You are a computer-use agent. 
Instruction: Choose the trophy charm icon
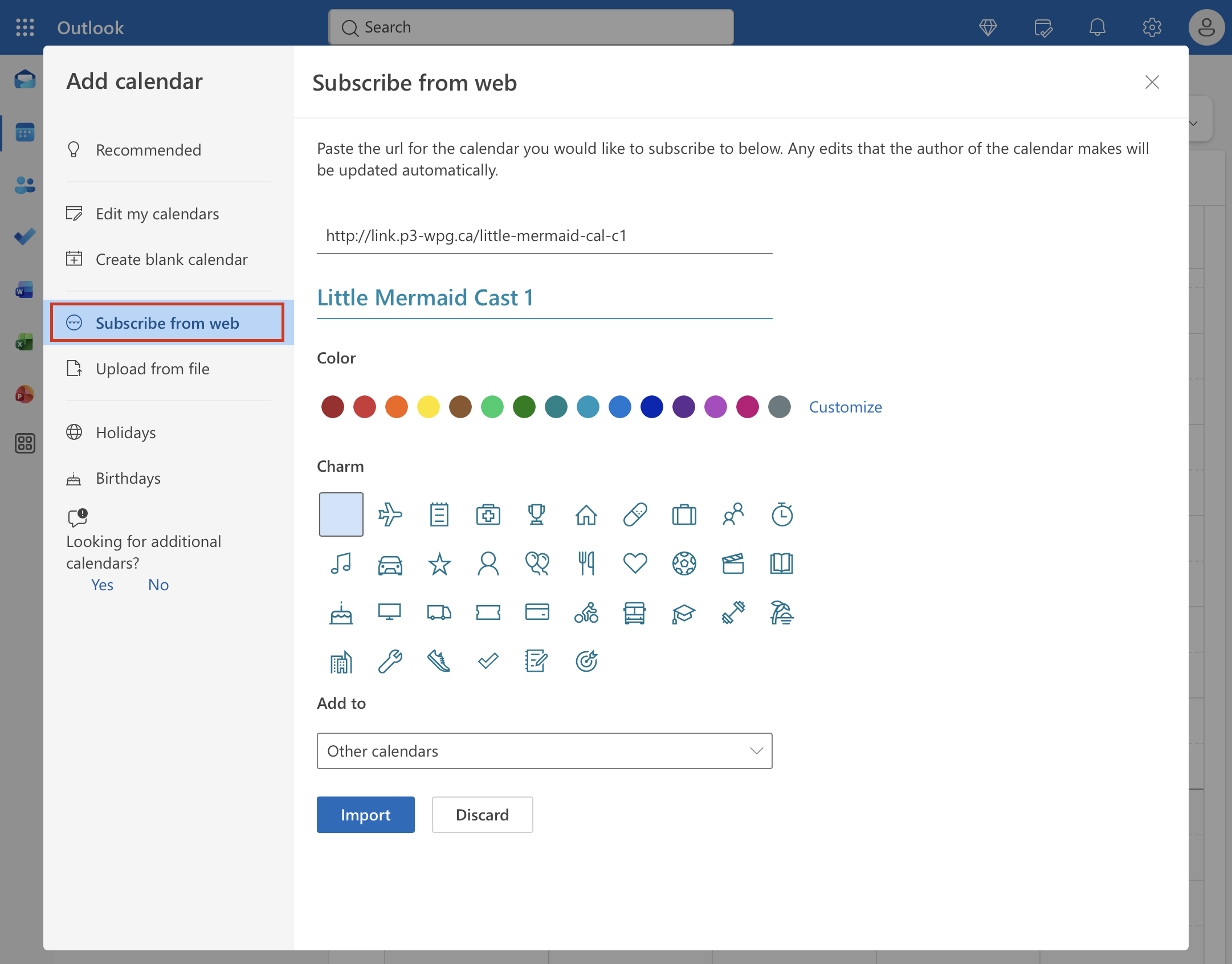click(x=537, y=514)
